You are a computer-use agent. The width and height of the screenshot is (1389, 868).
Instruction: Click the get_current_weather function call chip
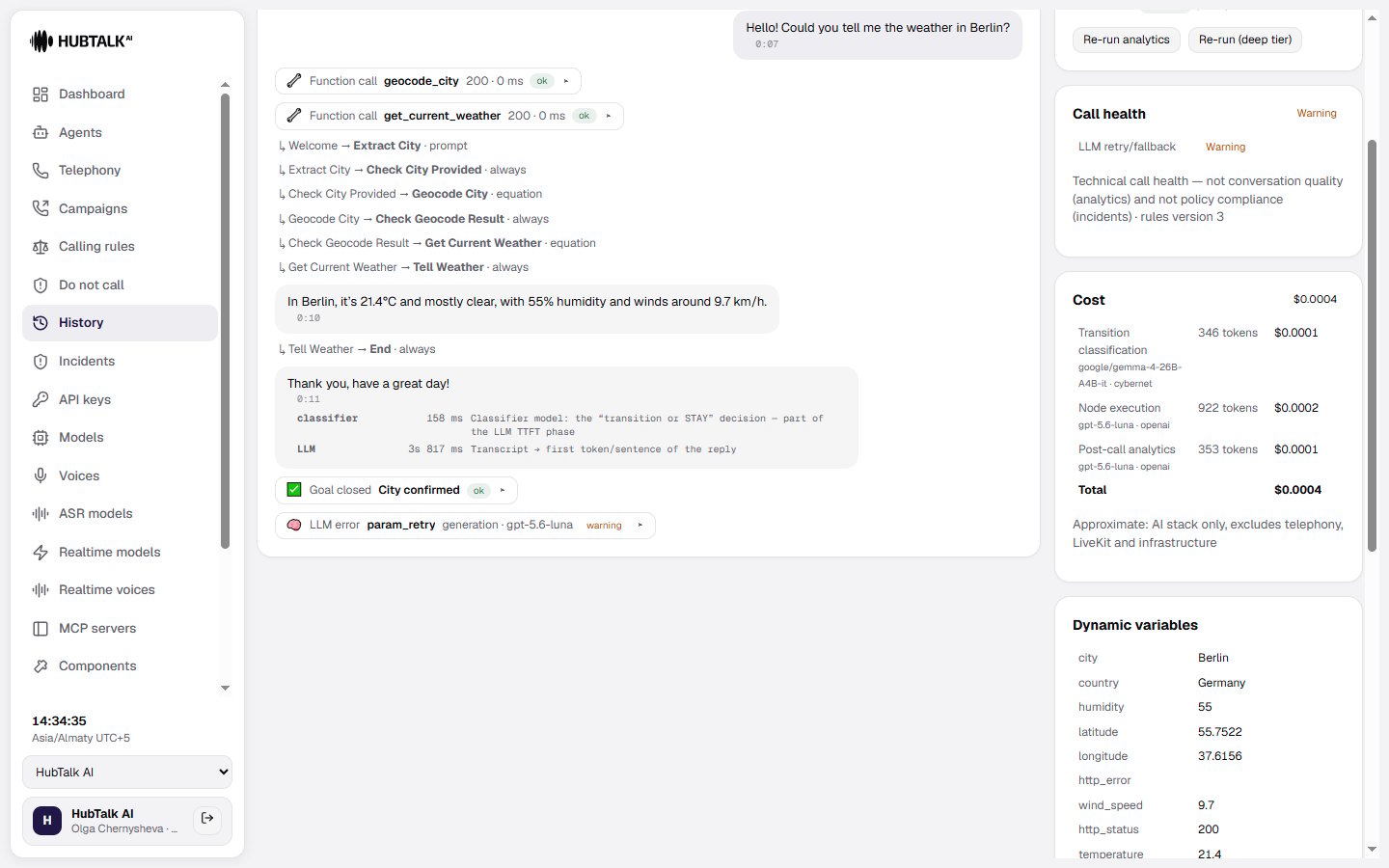(x=449, y=116)
